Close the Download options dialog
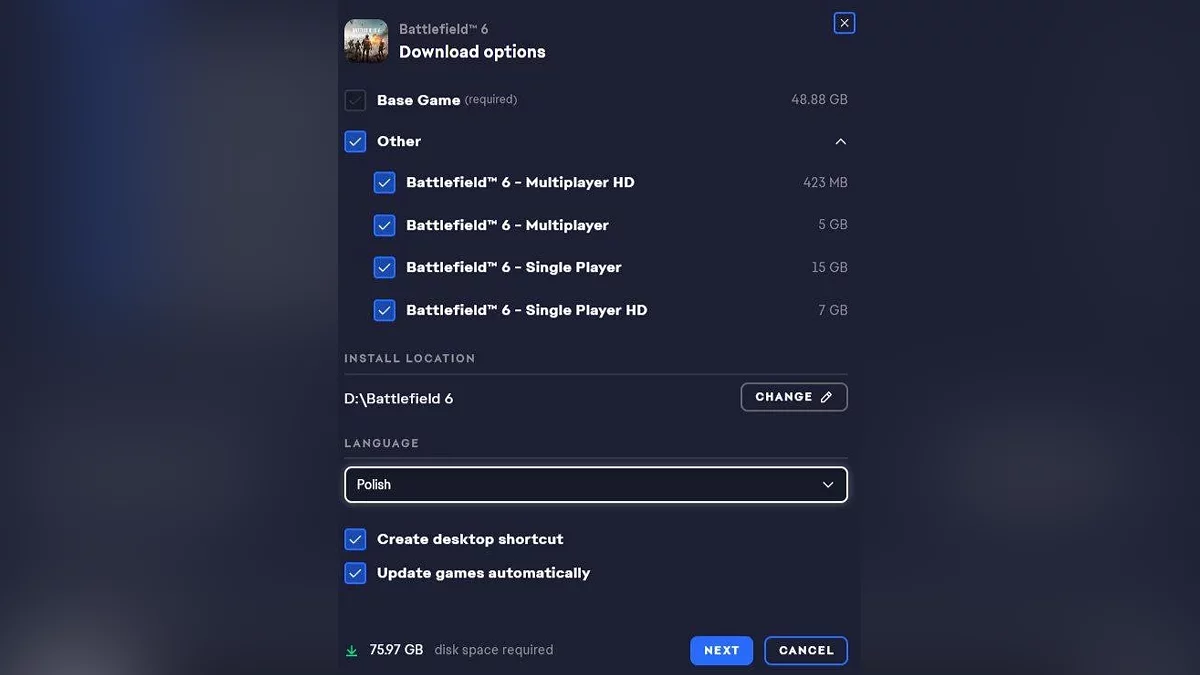Image resolution: width=1200 pixels, height=675 pixels. click(844, 23)
